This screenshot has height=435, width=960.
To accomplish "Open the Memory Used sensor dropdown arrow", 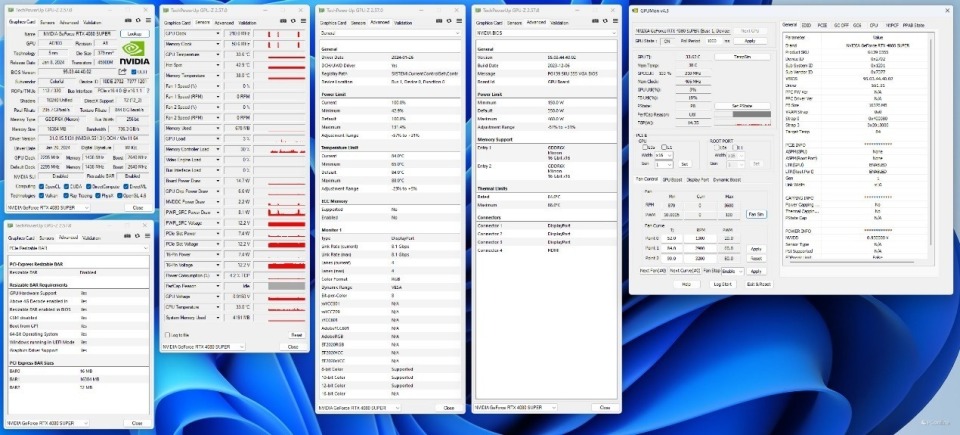I will 217,128.
